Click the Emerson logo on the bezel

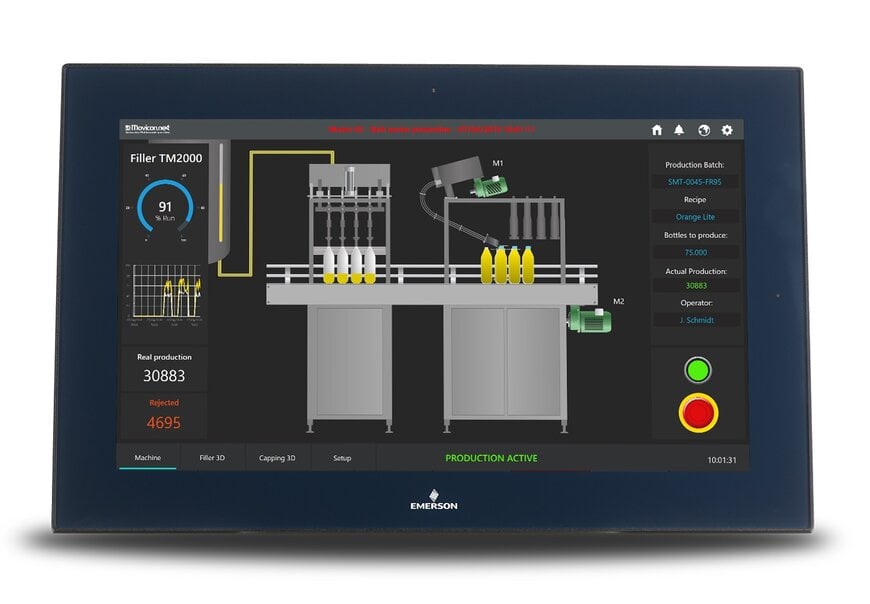click(x=434, y=500)
